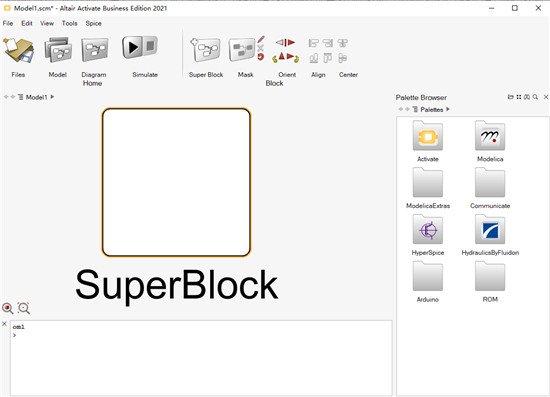Create a Super Block from selection
550x397 pixels.
(x=206, y=50)
